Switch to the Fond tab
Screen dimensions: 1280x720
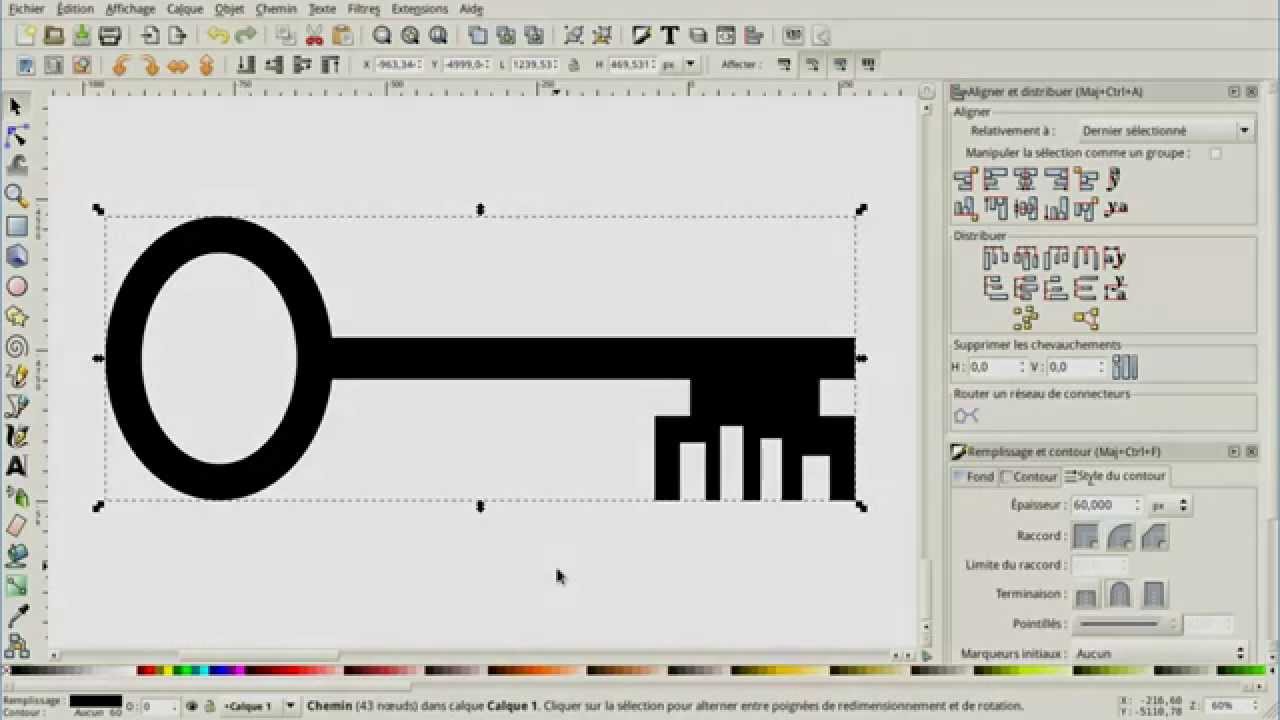click(974, 477)
